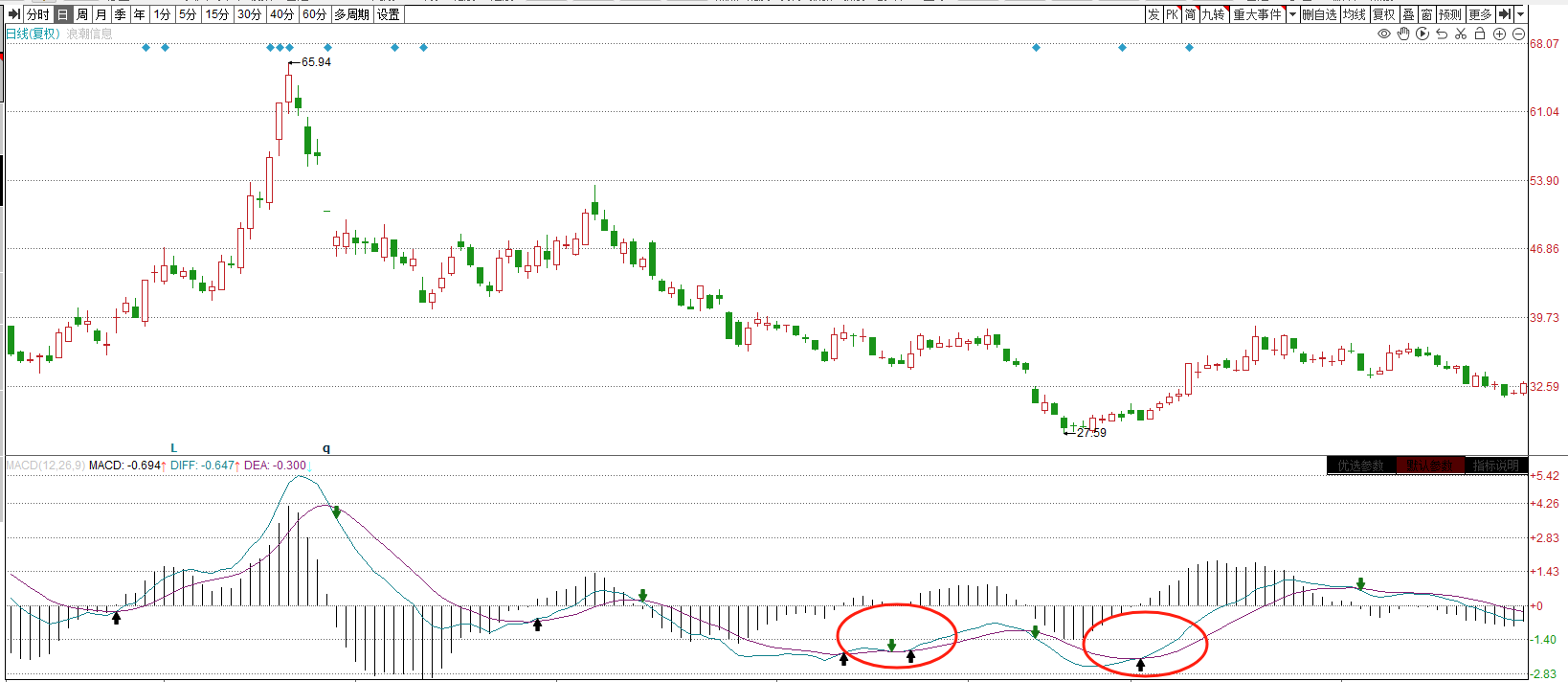Screen dimensions: 1568x682
Task: Toggle the eye visibility icon
Action: [x=1384, y=34]
